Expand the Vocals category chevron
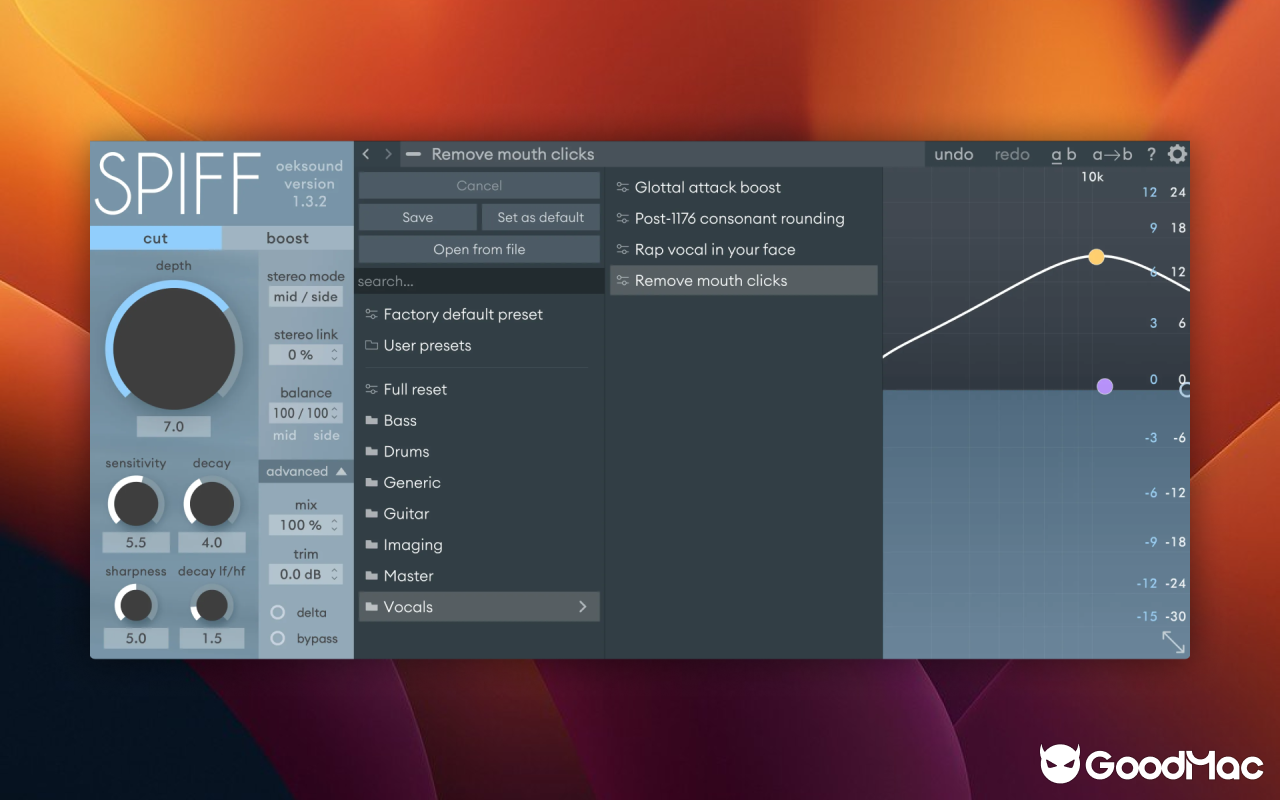Image resolution: width=1280 pixels, height=800 pixels. (x=583, y=606)
